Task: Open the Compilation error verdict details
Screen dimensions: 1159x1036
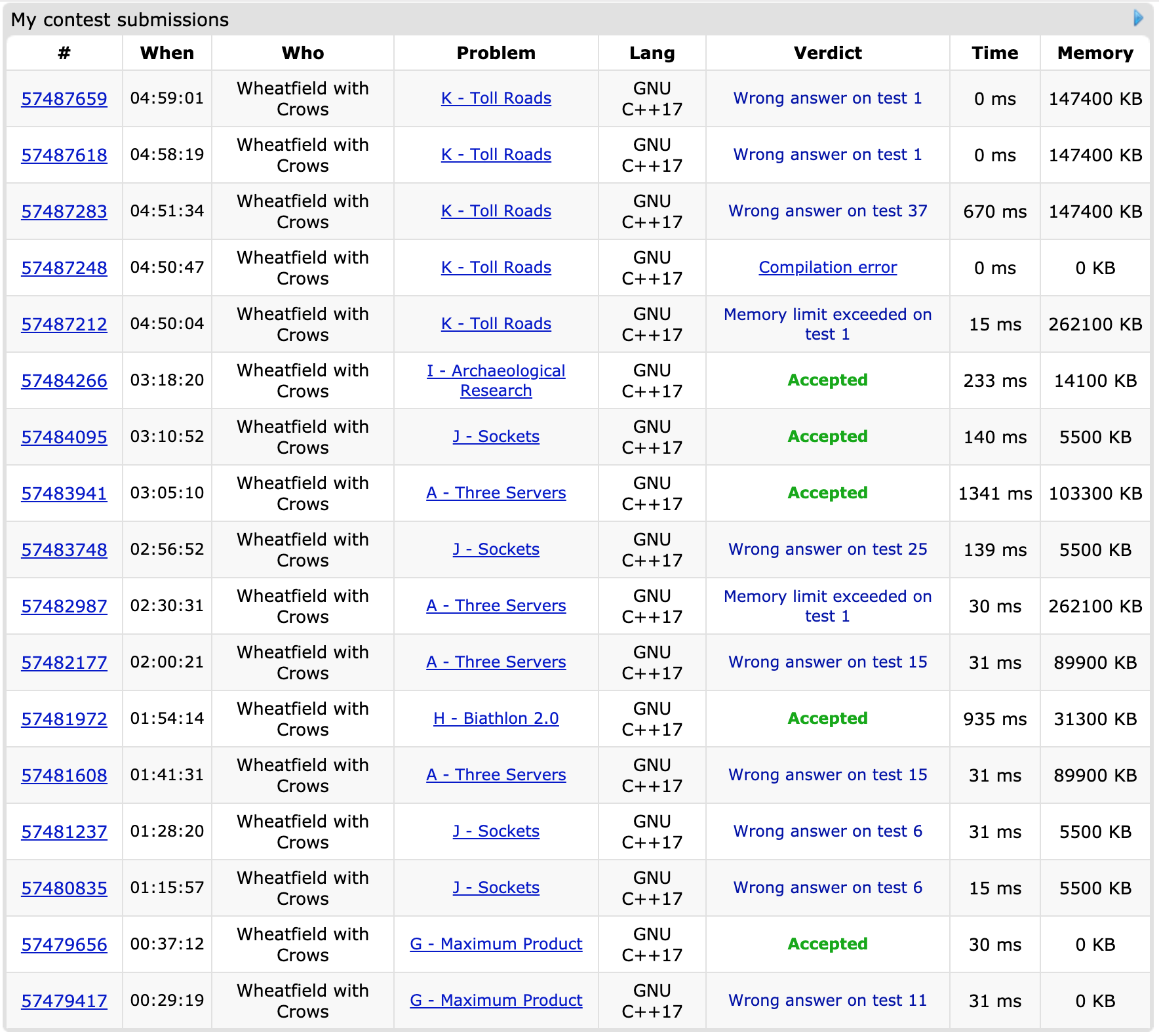Action: 827,268
